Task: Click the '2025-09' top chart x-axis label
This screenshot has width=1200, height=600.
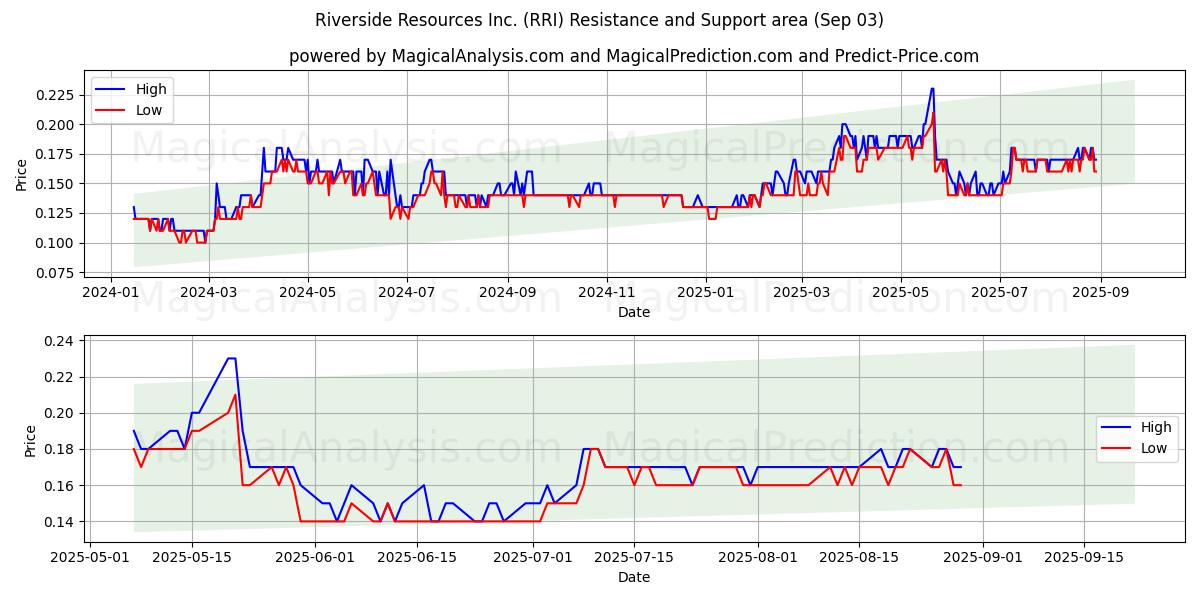Action: (x=1100, y=292)
